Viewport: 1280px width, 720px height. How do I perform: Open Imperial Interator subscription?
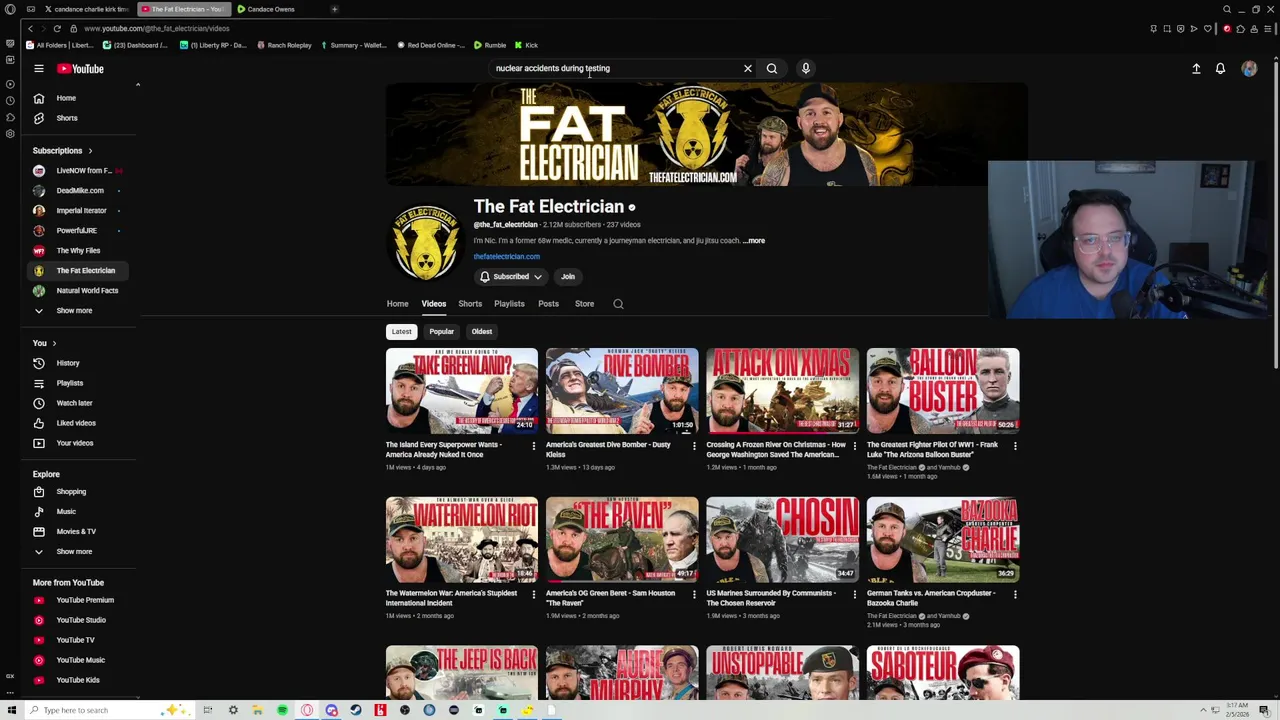pyautogui.click(x=80, y=211)
